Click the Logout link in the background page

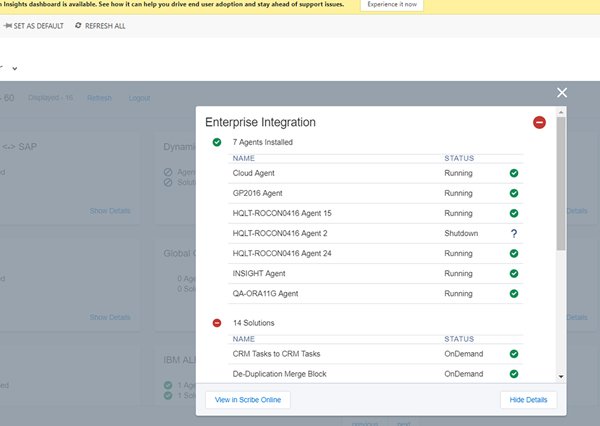(139, 98)
